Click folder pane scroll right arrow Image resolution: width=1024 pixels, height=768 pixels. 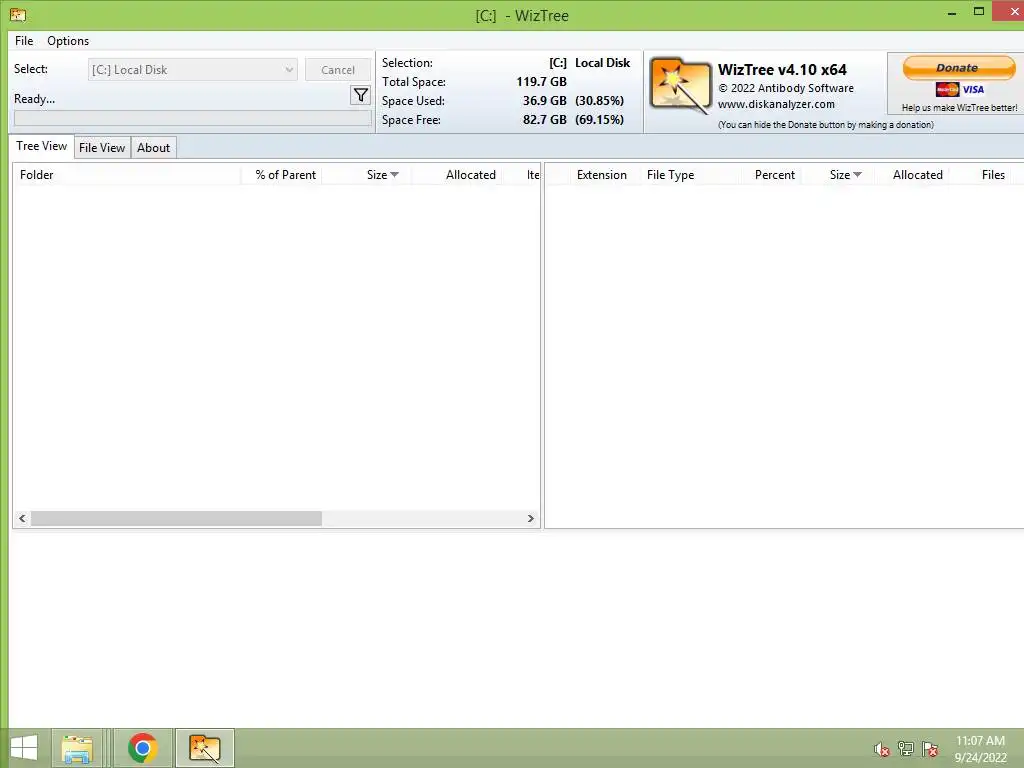530,519
